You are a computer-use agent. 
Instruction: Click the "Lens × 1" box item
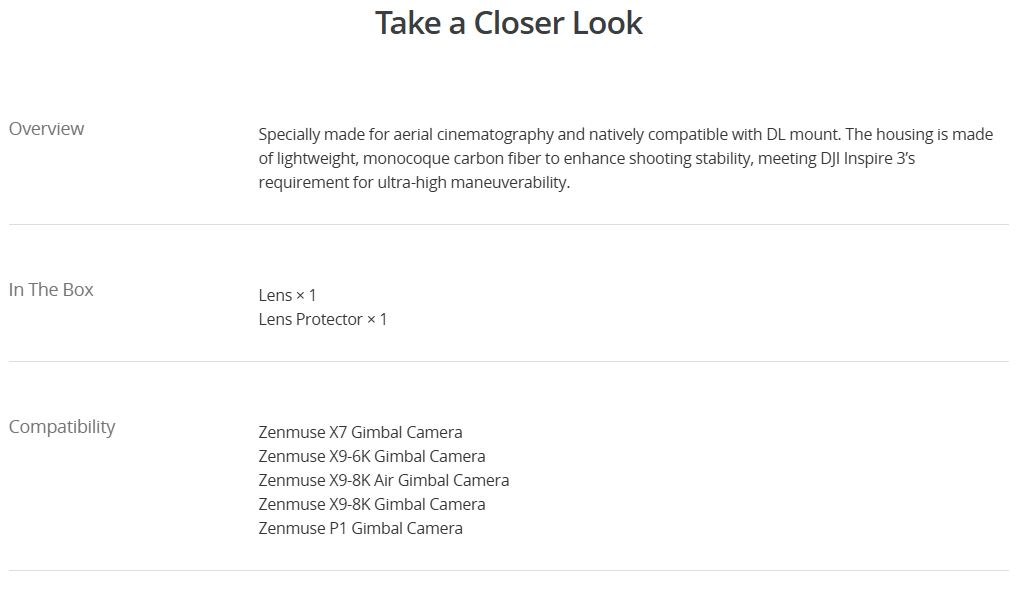[287, 295]
